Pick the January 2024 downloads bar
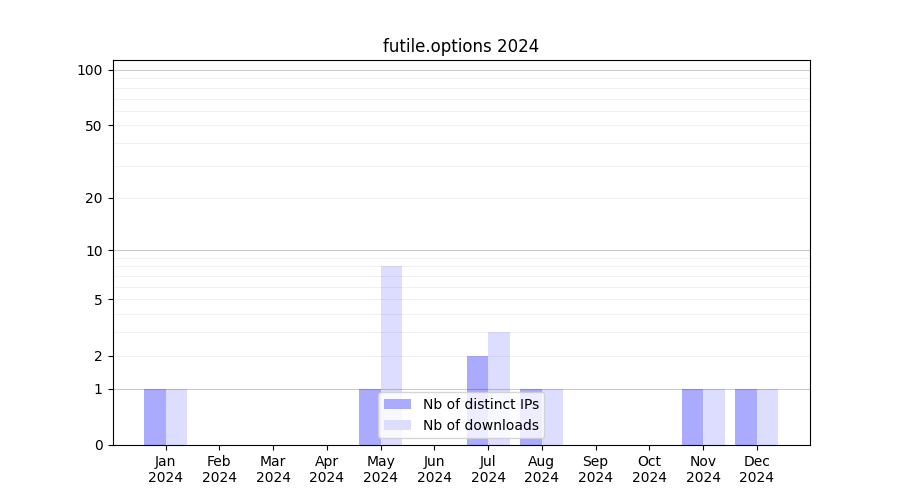 (x=176, y=416)
